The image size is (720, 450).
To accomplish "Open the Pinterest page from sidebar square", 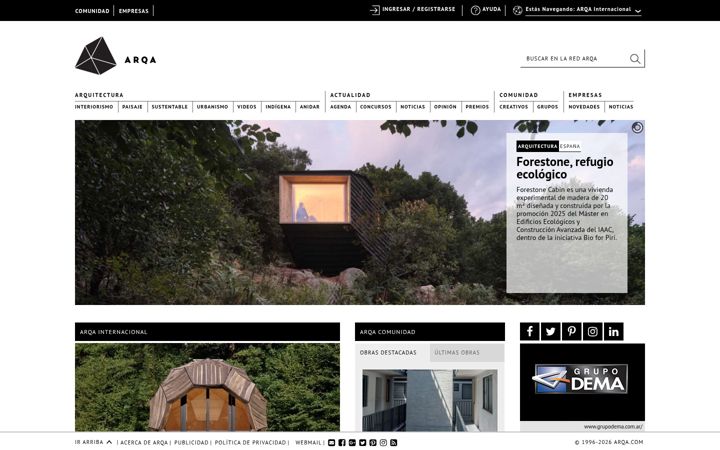I will click(572, 332).
